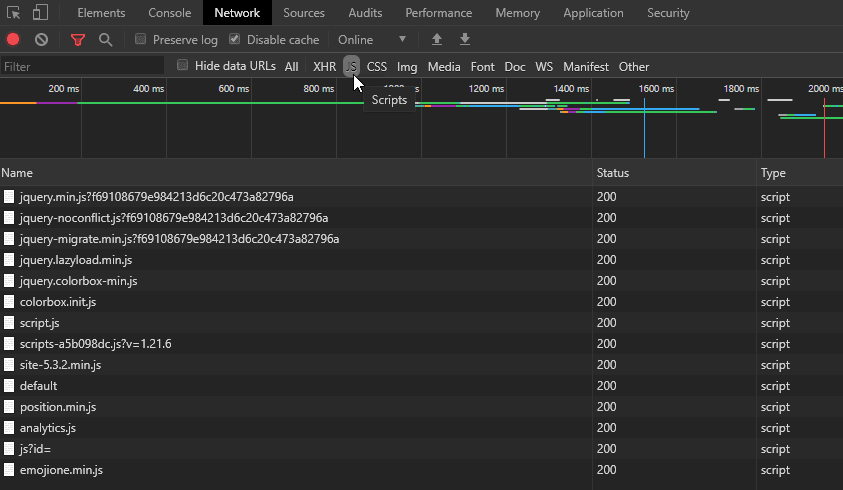Check the Hide data URLs checkbox

tap(182, 66)
